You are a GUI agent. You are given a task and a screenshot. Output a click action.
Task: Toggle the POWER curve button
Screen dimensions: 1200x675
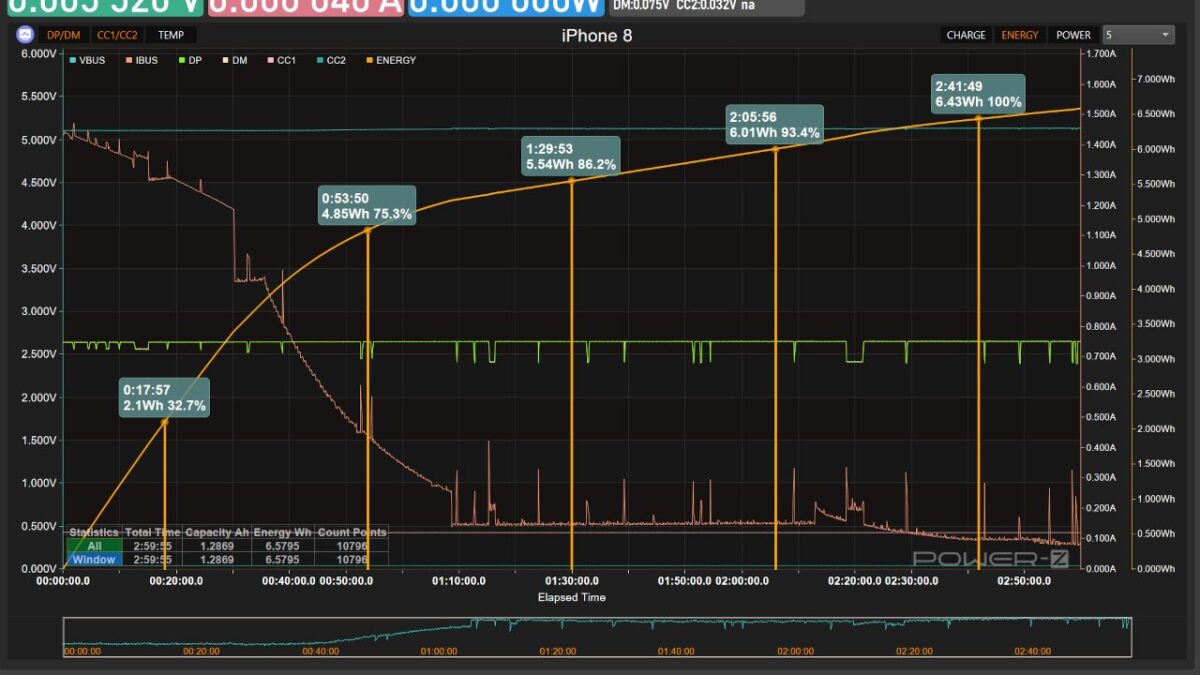(x=1074, y=35)
